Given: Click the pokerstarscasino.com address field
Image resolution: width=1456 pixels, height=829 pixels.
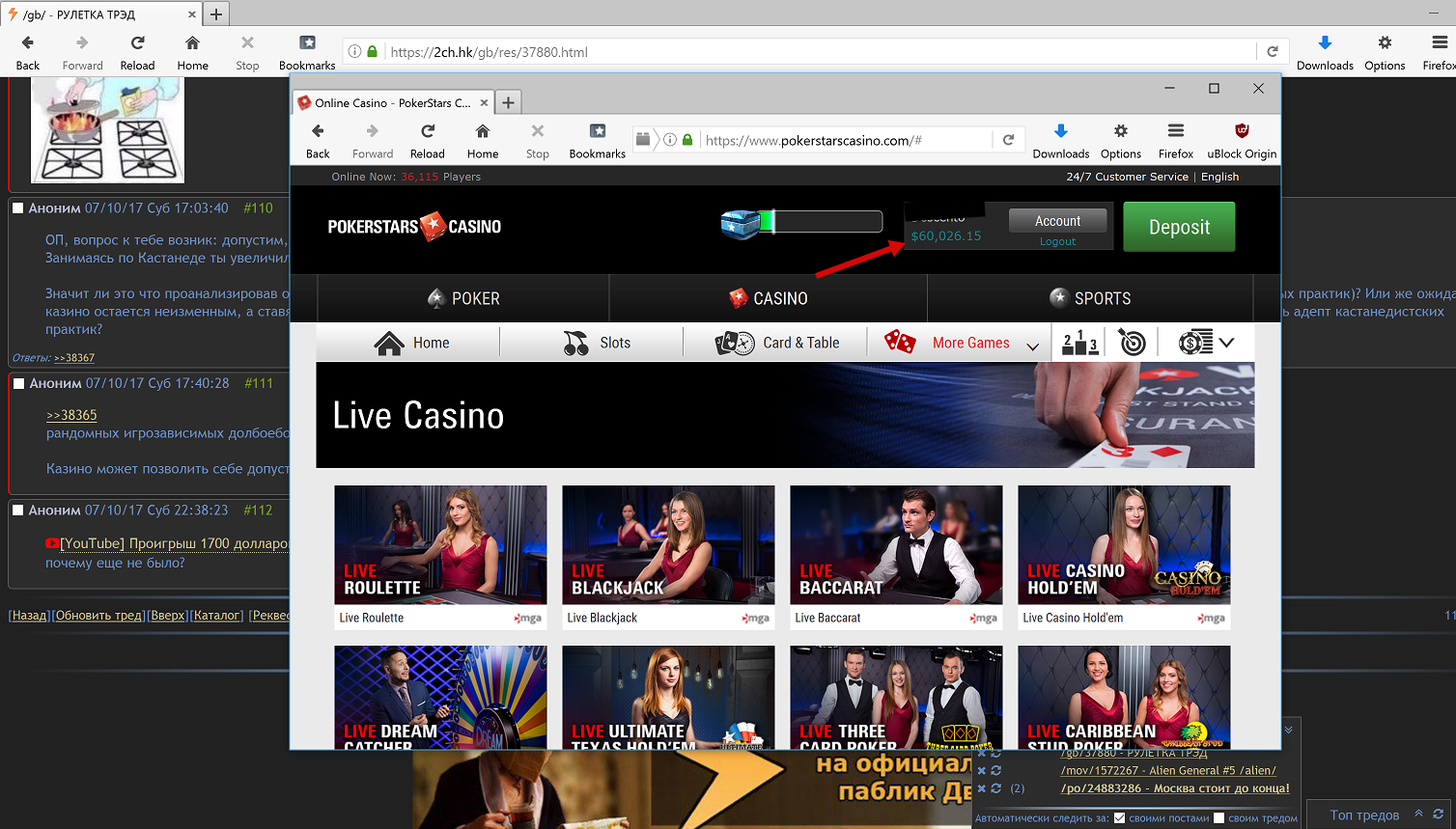Looking at the screenshot, I should point(846,140).
